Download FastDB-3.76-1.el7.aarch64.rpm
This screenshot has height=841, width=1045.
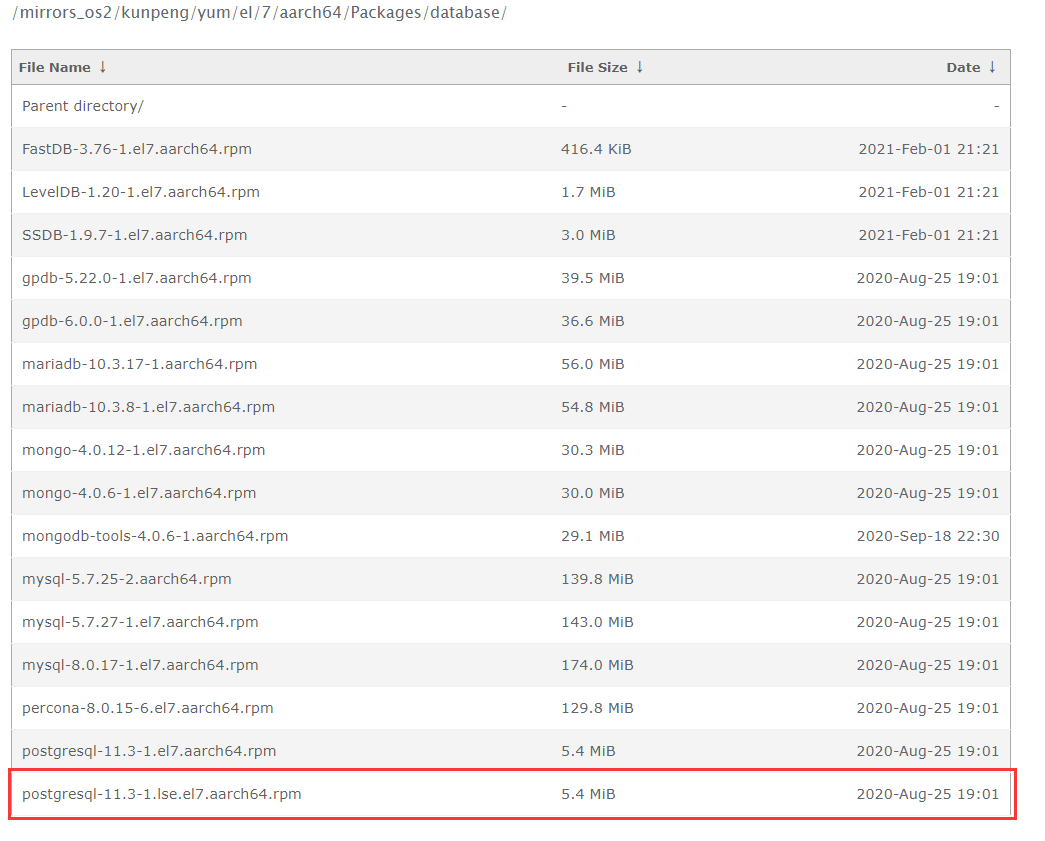pyautogui.click(x=137, y=149)
